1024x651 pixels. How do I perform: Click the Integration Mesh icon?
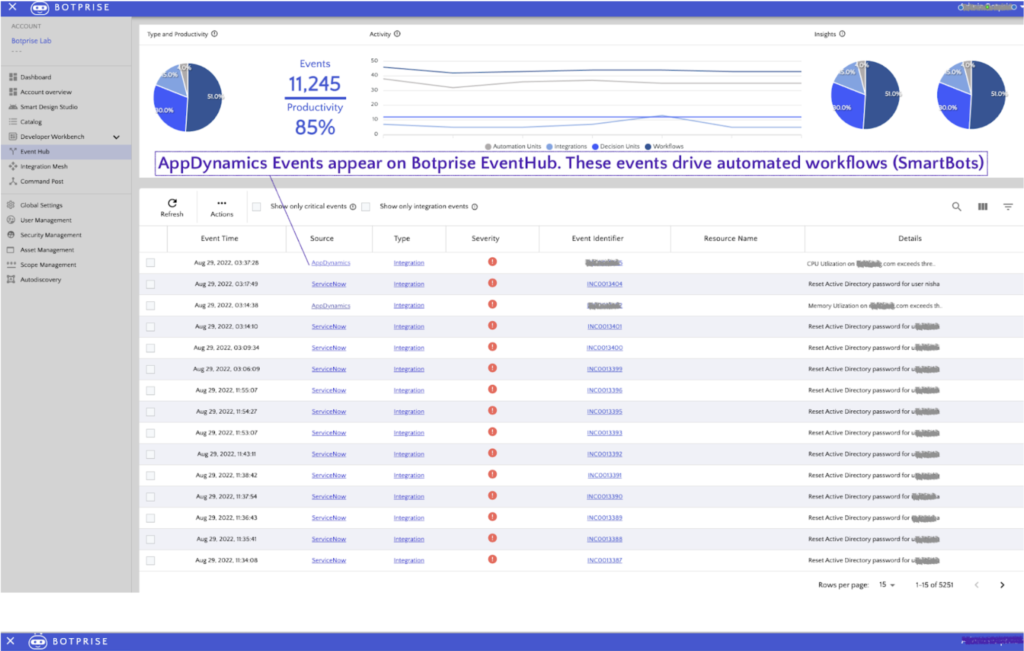[13, 167]
